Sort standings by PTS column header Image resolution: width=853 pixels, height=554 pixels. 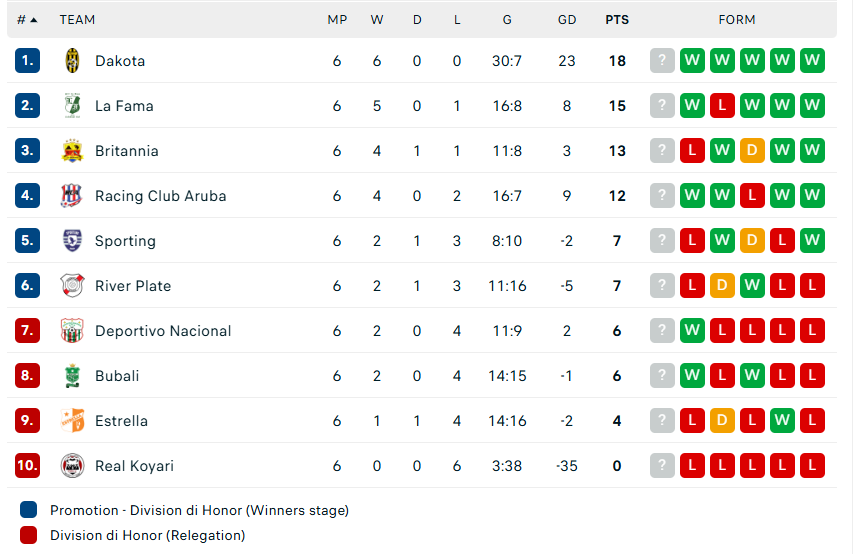coord(617,19)
